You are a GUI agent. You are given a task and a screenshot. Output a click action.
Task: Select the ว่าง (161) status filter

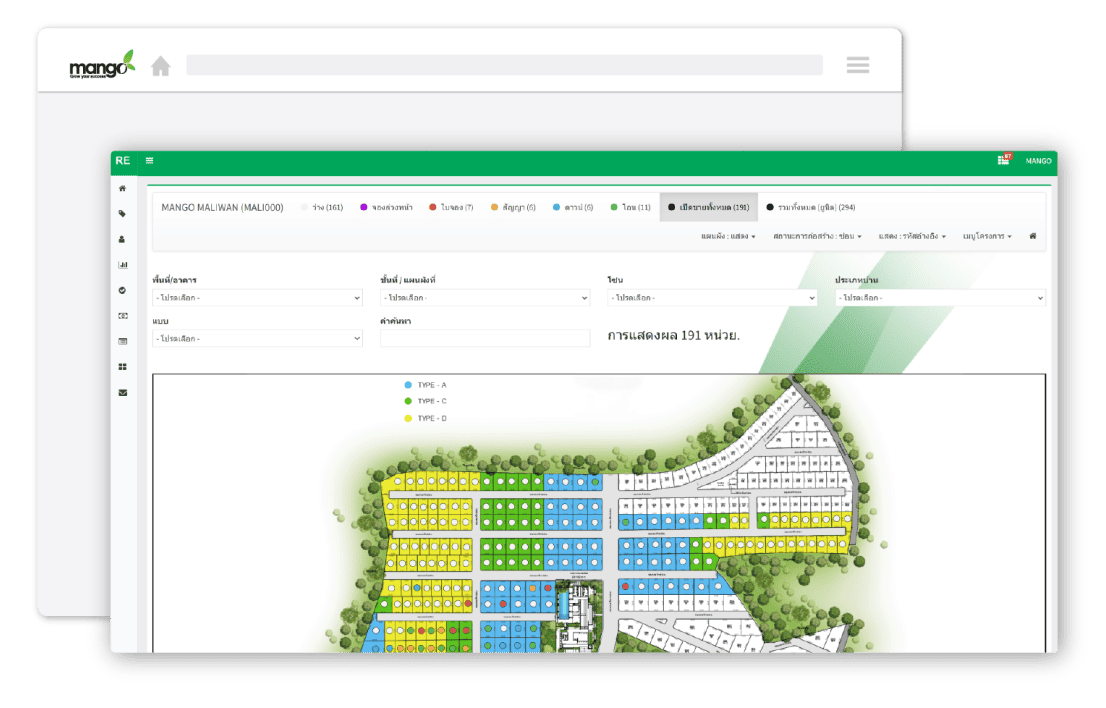tap(321, 207)
